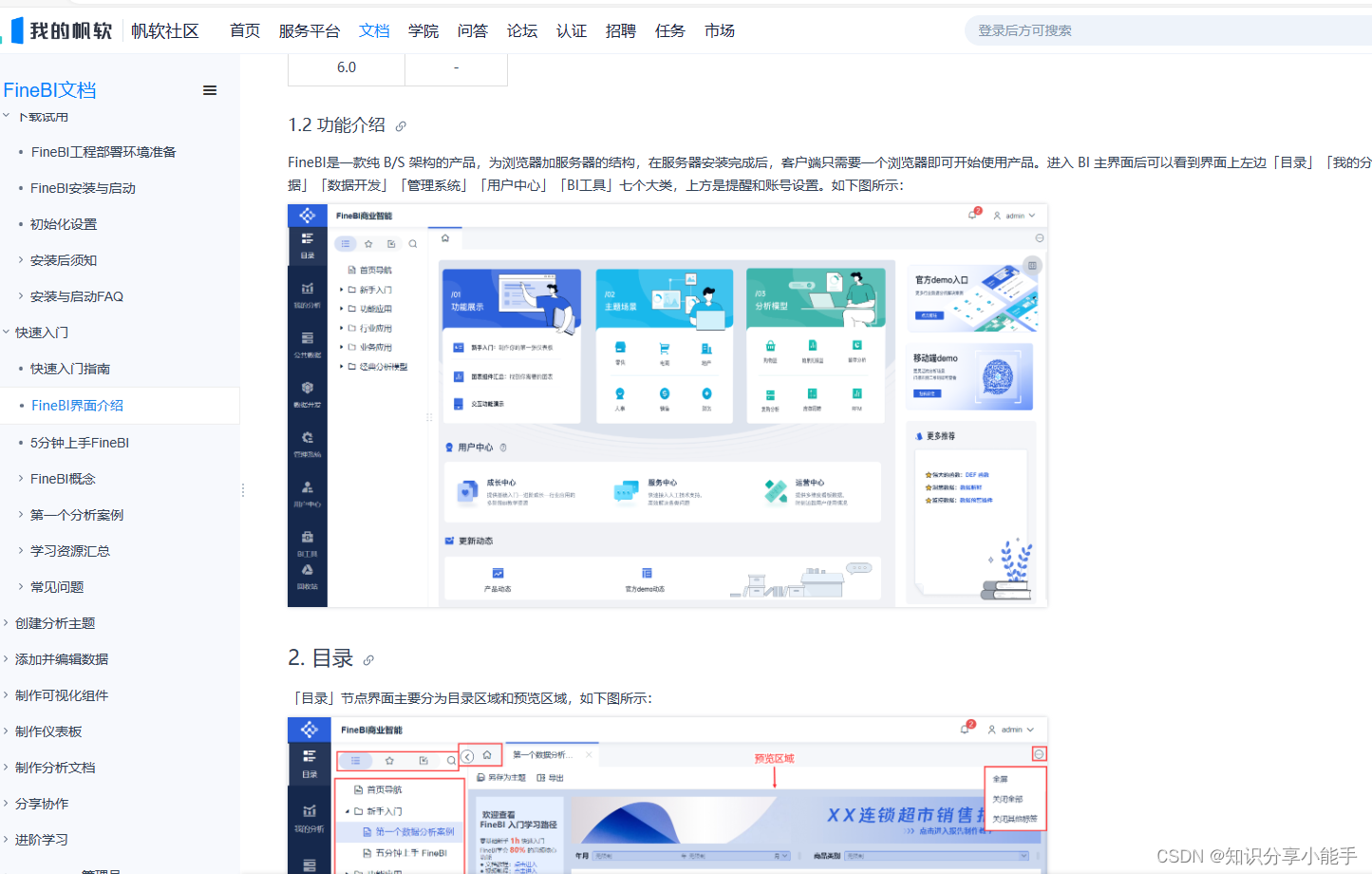Click the 我的帆软 logo
This screenshot has height=874, width=1372.
point(62,30)
